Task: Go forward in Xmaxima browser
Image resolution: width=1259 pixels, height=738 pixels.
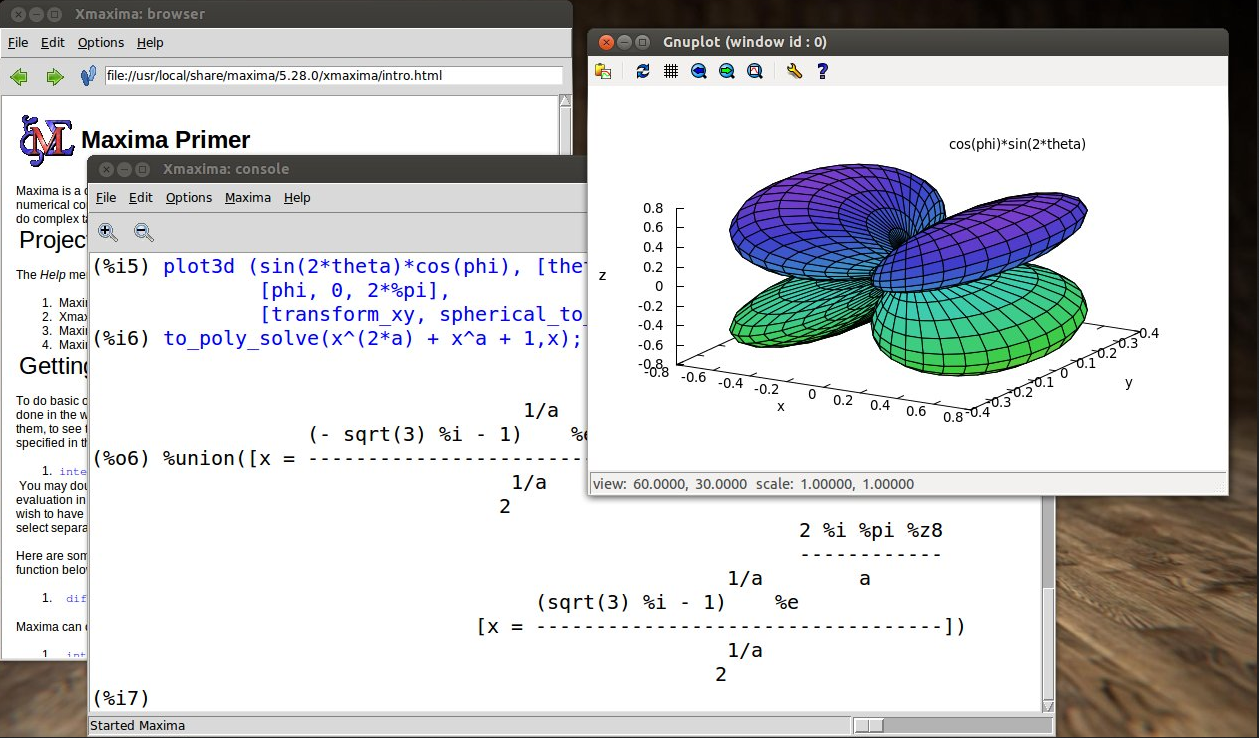Action: (55, 76)
